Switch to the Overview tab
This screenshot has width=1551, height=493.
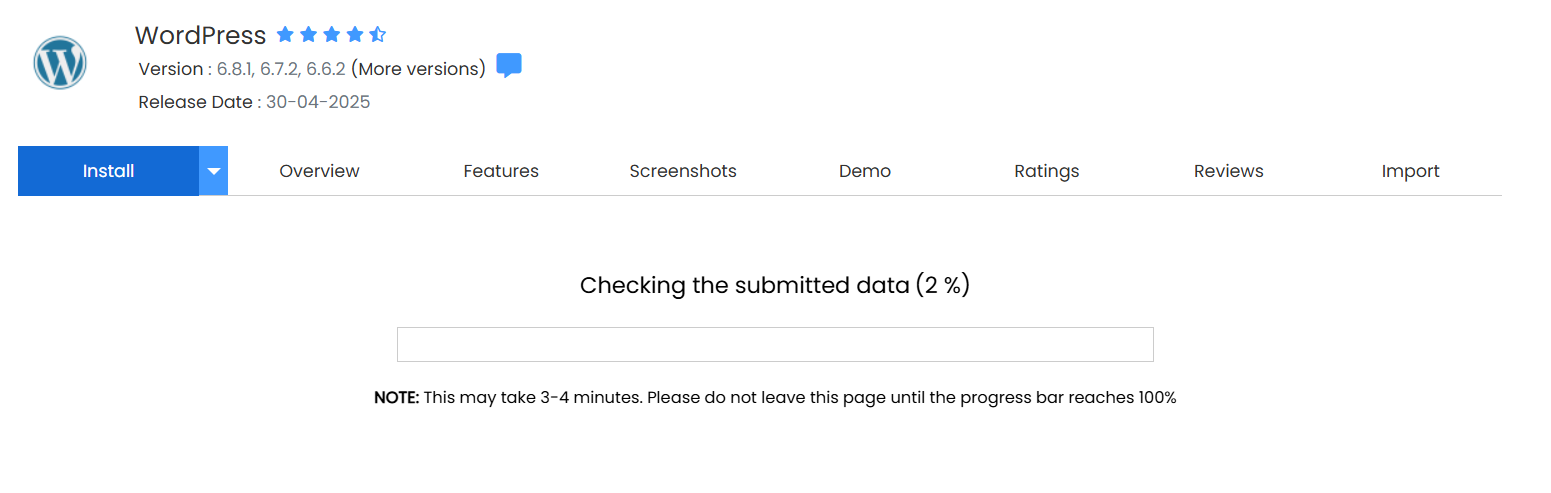pyautogui.click(x=319, y=171)
